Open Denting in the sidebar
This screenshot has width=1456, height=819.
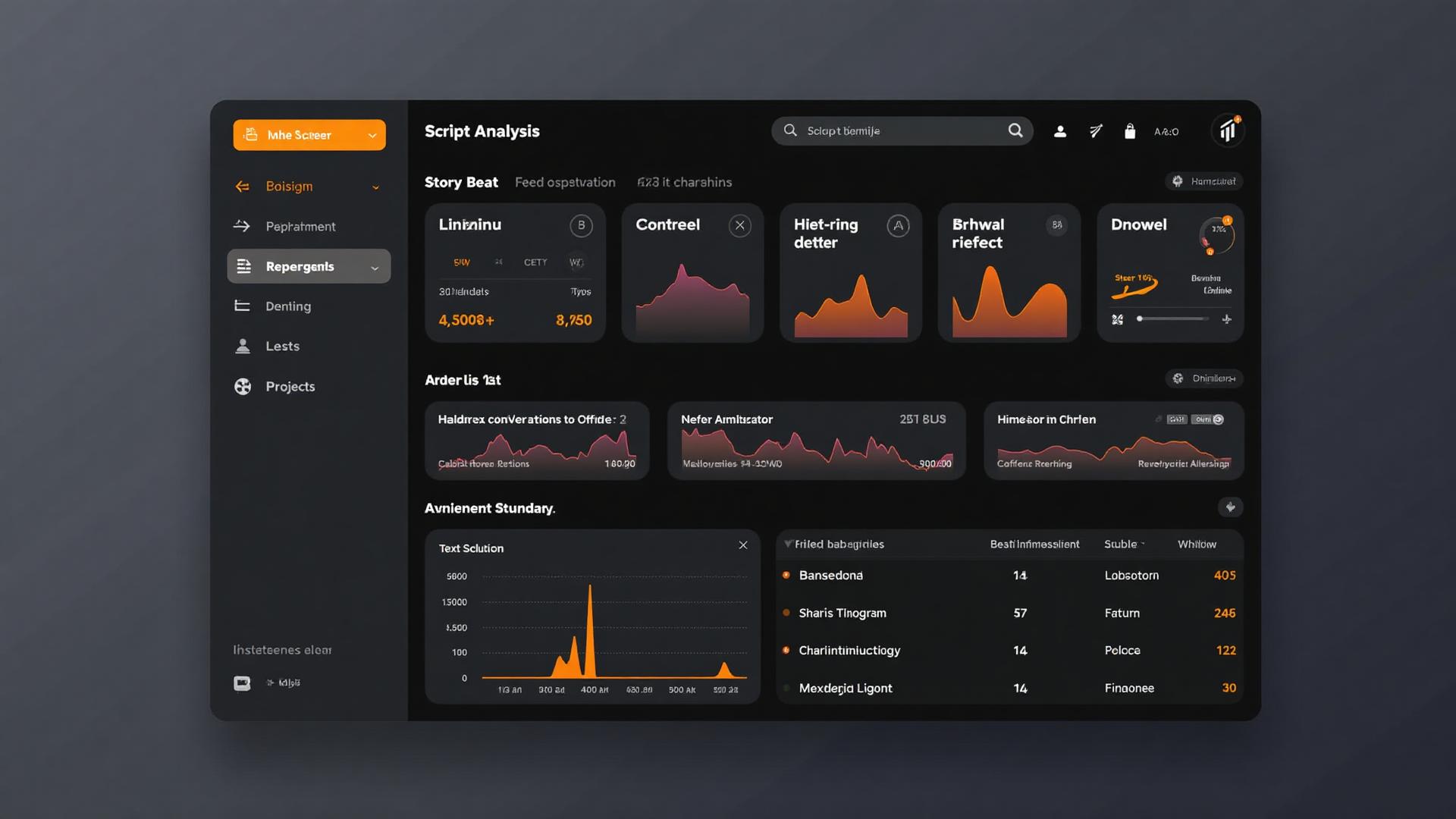[287, 306]
